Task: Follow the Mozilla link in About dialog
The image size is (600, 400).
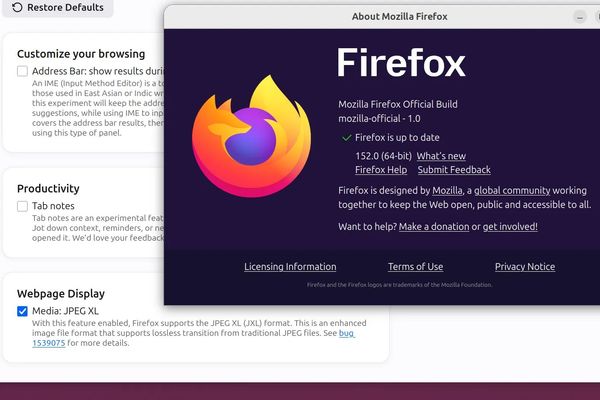Action: coord(447,191)
